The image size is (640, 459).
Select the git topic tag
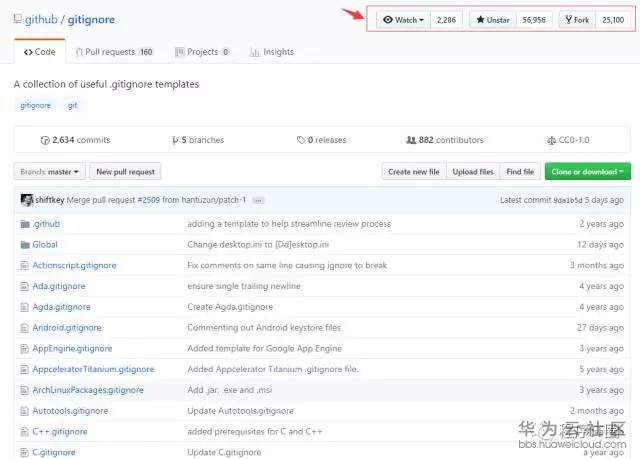(x=72, y=105)
